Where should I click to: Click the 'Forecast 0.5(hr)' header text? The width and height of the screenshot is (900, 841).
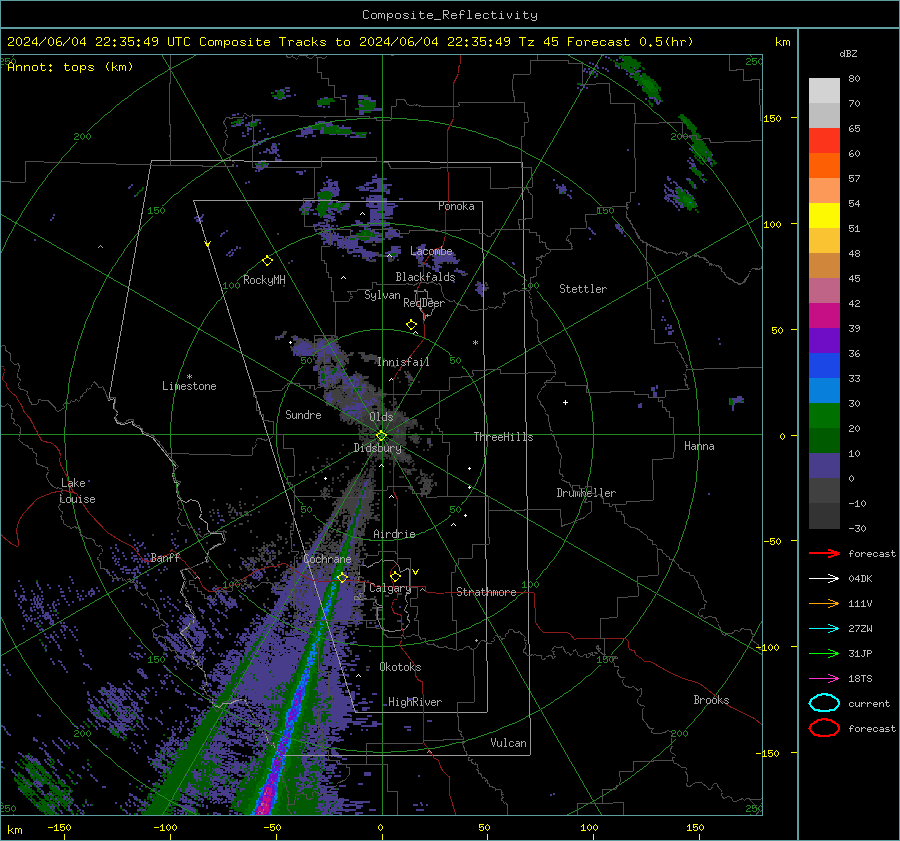630,42
